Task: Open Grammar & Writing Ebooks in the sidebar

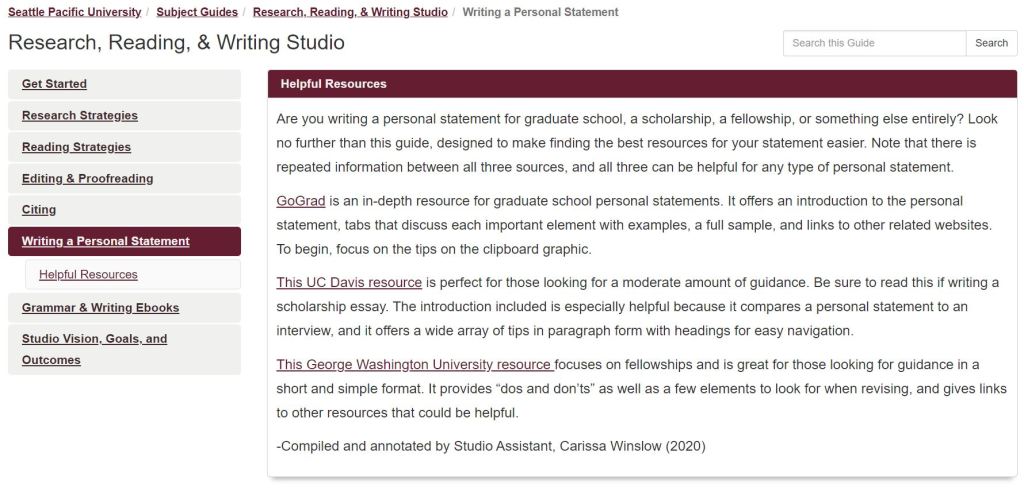Action: (x=100, y=308)
